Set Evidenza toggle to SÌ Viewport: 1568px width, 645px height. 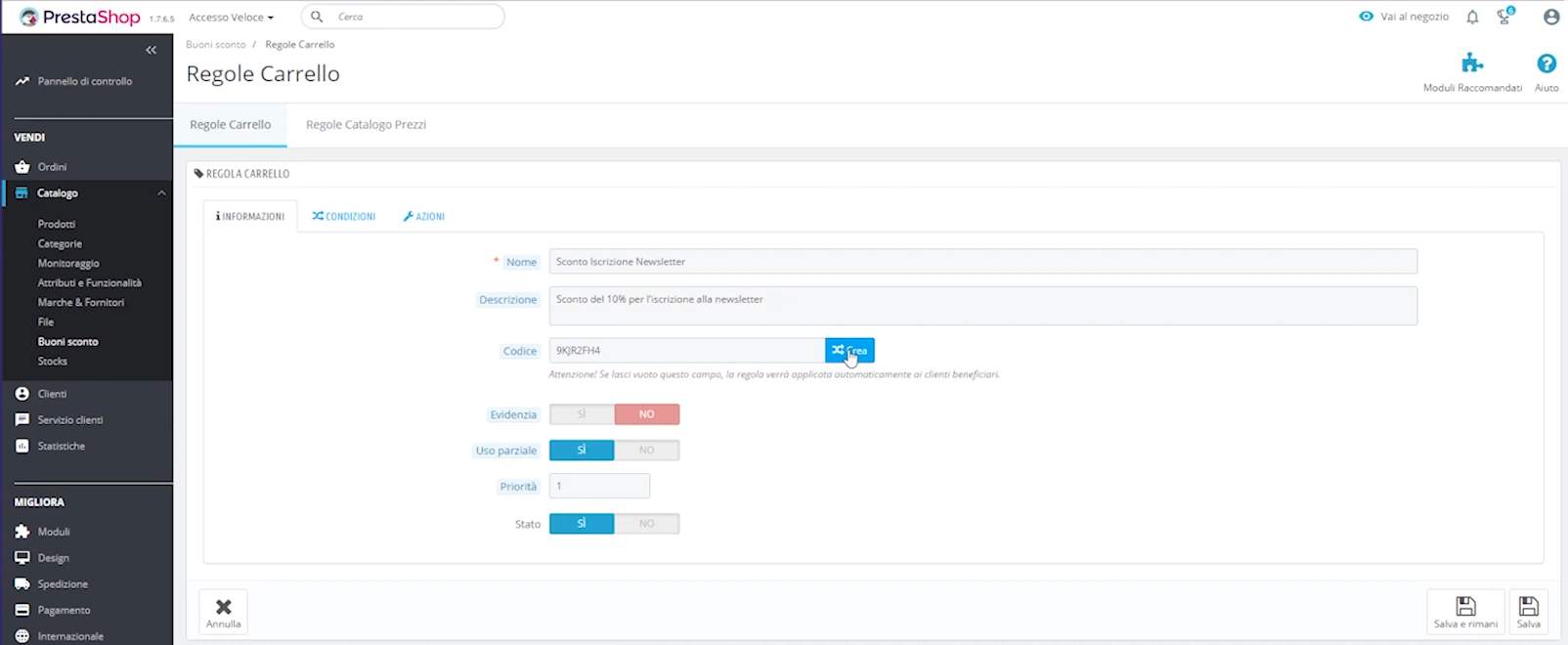pos(582,414)
